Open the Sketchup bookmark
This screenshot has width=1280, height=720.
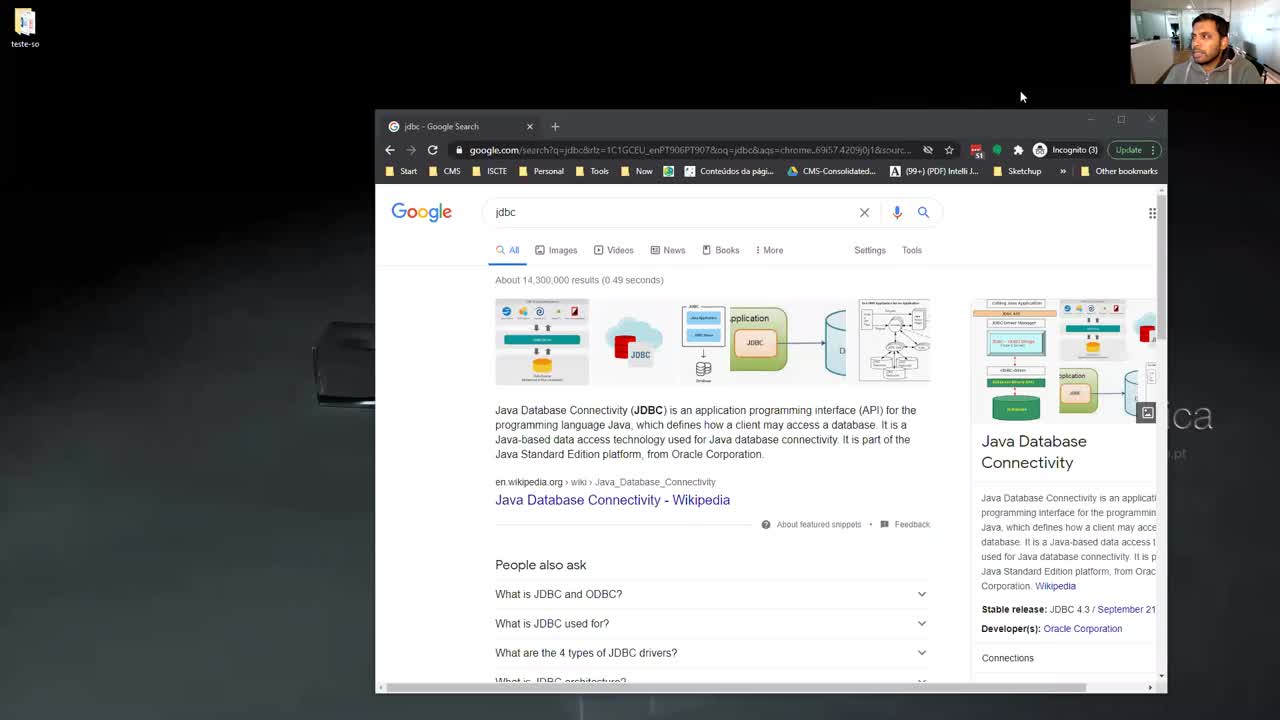[x=1018, y=171]
